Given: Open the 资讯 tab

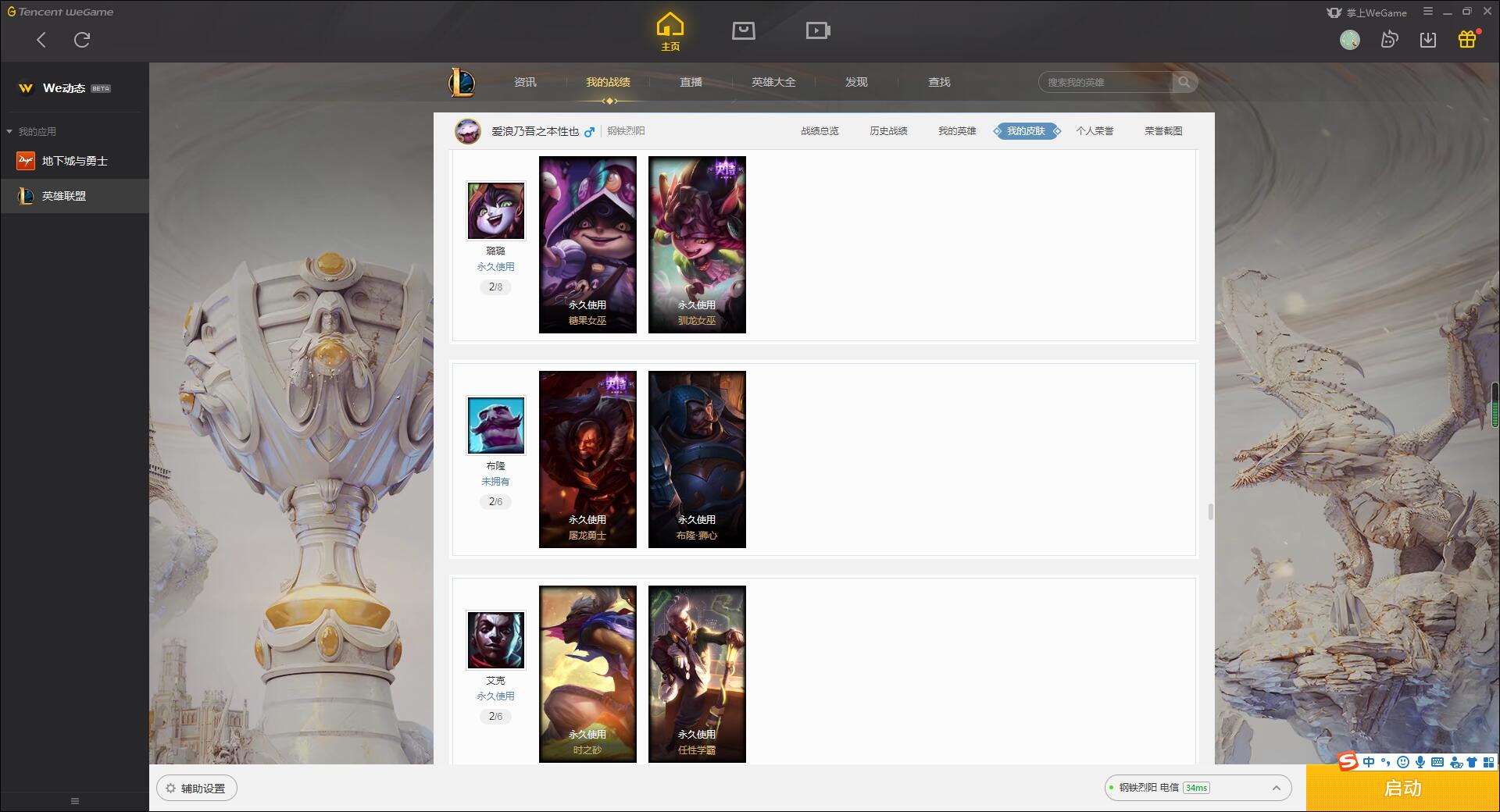Looking at the screenshot, I should pos(525,82).
